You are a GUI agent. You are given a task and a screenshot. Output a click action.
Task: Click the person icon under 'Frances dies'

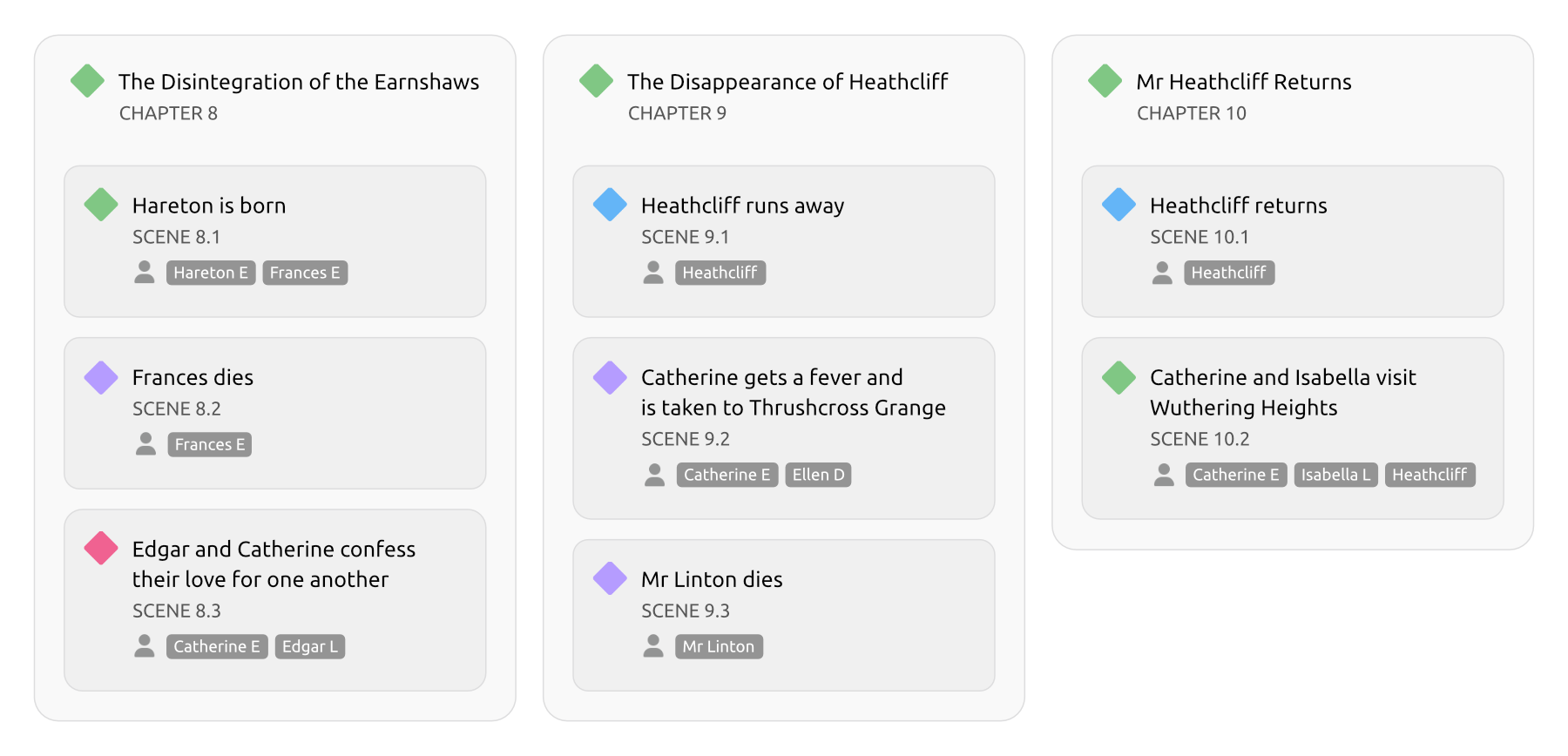[x=145, y=444]
